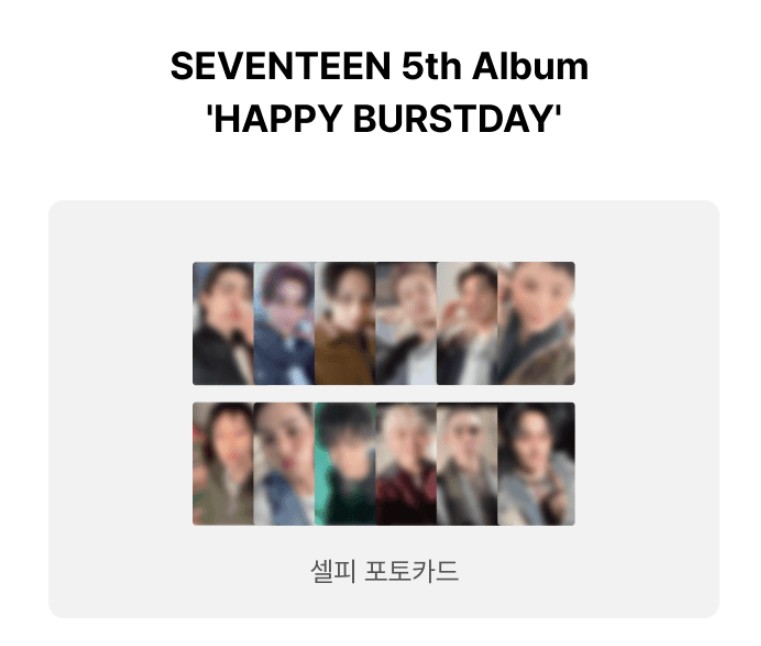Screen dimensions: 761x646
Task: Pick the white-shirt photocard before the fur coat one
Action: 467,324
